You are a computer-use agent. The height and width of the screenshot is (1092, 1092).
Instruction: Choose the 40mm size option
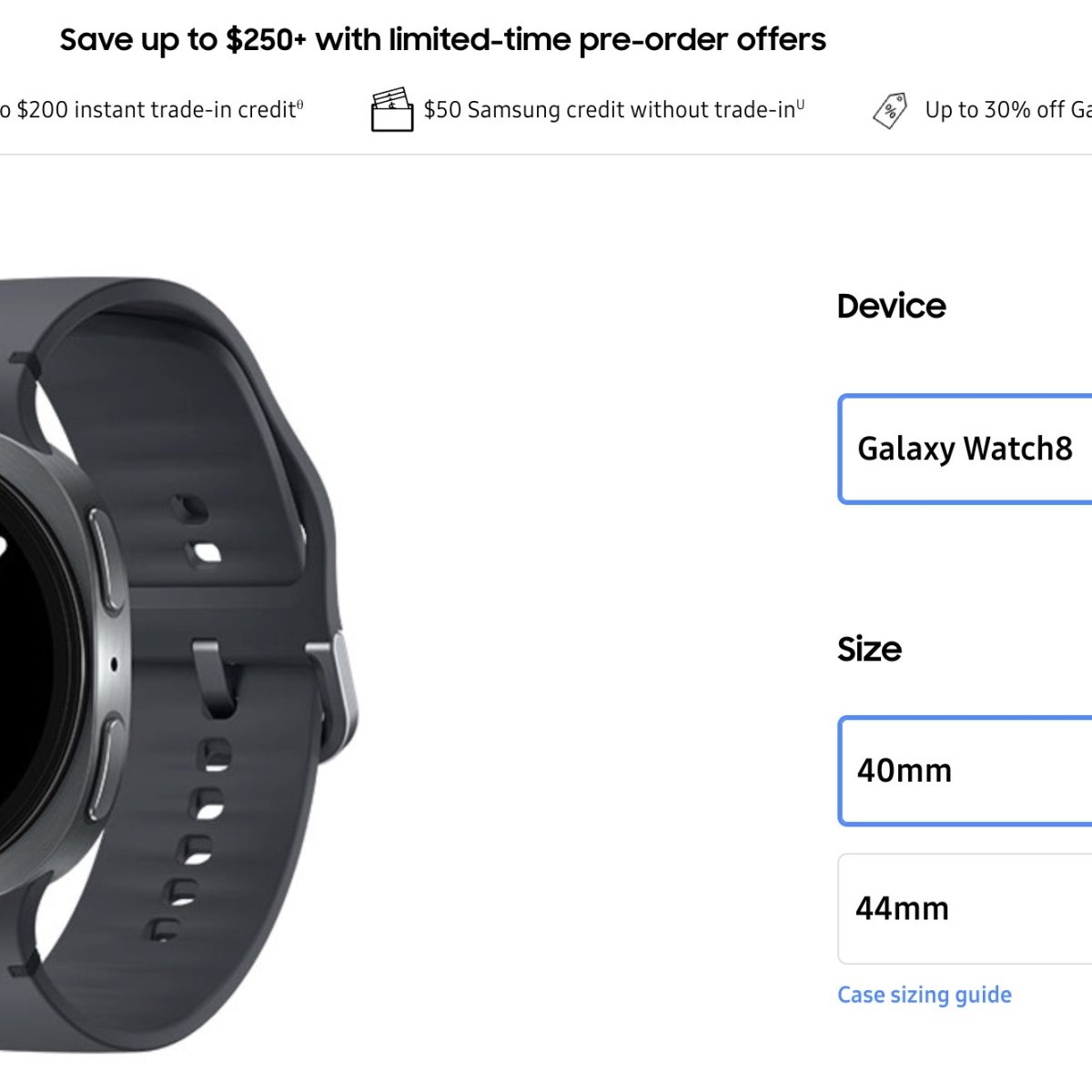click(965, 771)
